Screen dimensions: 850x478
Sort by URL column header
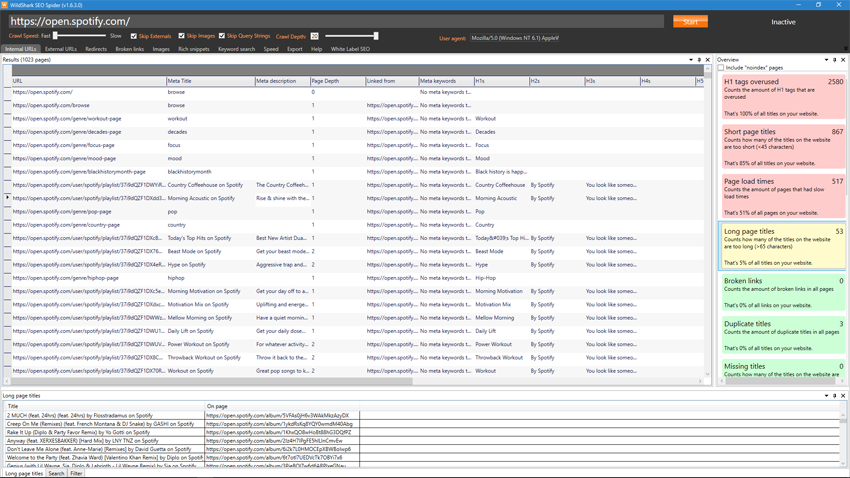coord(89,81)
